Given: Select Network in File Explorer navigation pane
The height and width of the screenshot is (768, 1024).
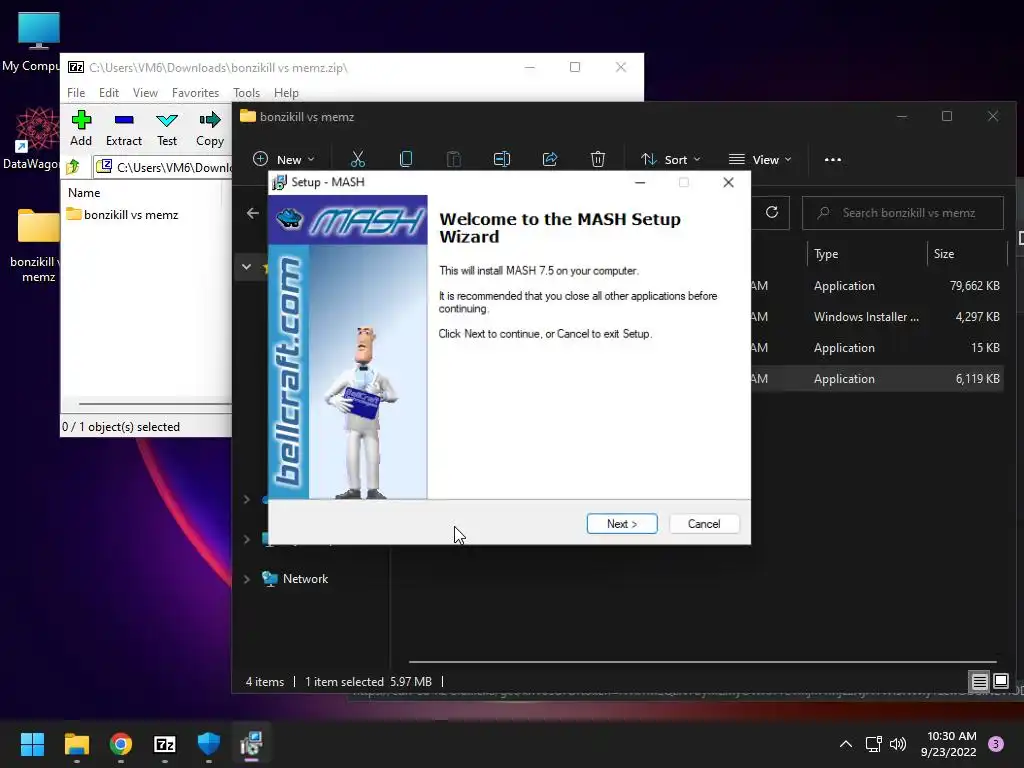Looking at the screenshot, I should [x=305, y=579].
